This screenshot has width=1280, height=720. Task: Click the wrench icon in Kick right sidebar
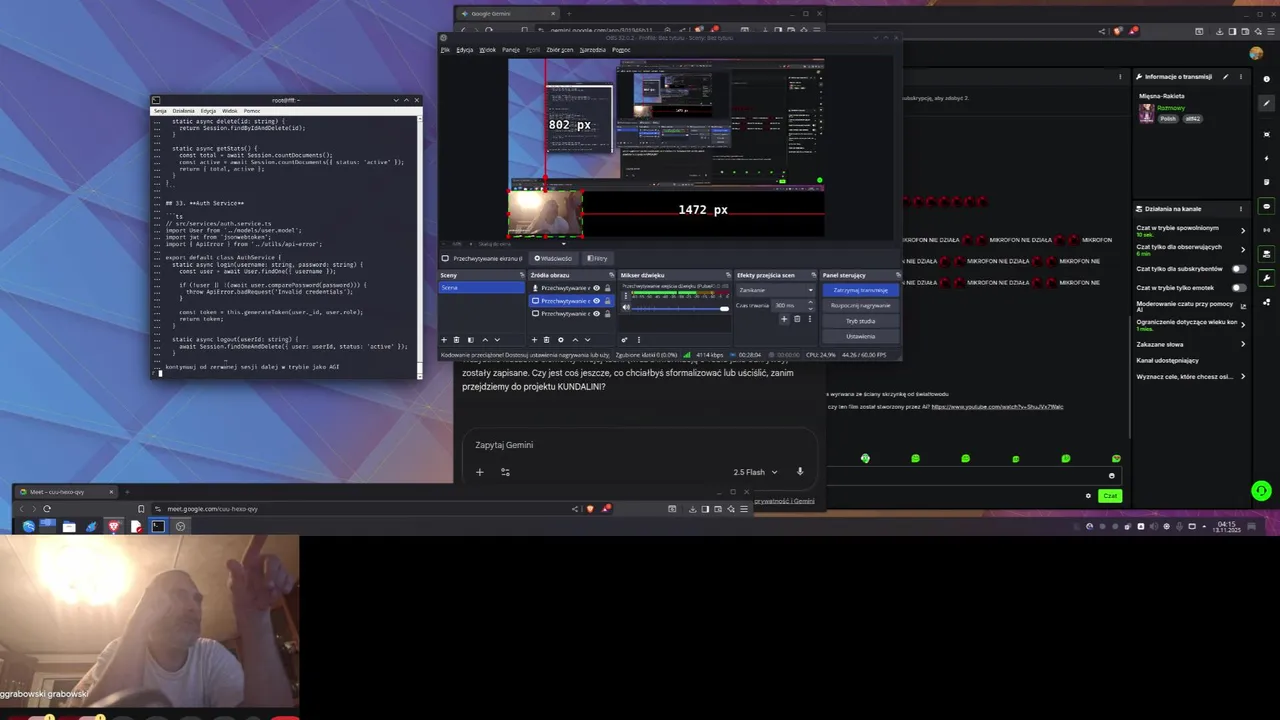coord(1267,278)
